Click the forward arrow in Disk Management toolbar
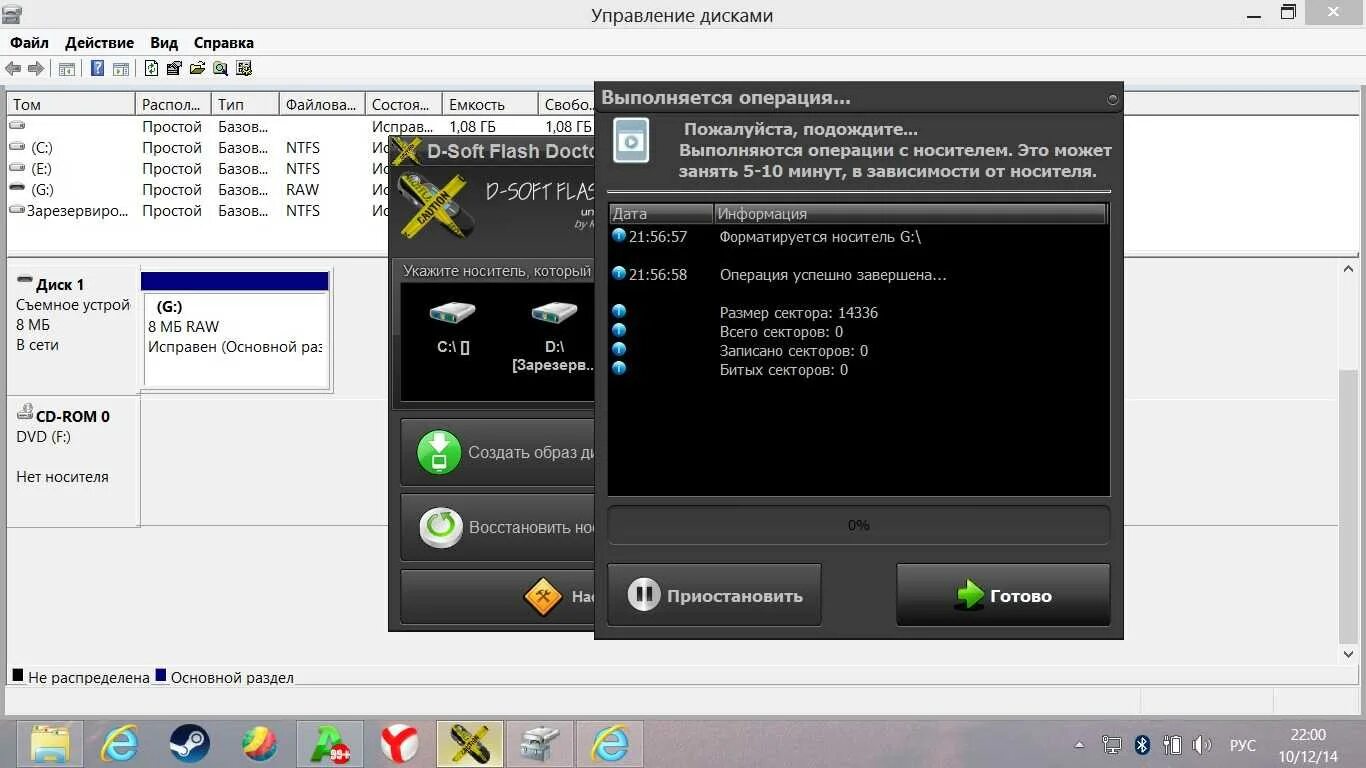 (x=36, y=68)
